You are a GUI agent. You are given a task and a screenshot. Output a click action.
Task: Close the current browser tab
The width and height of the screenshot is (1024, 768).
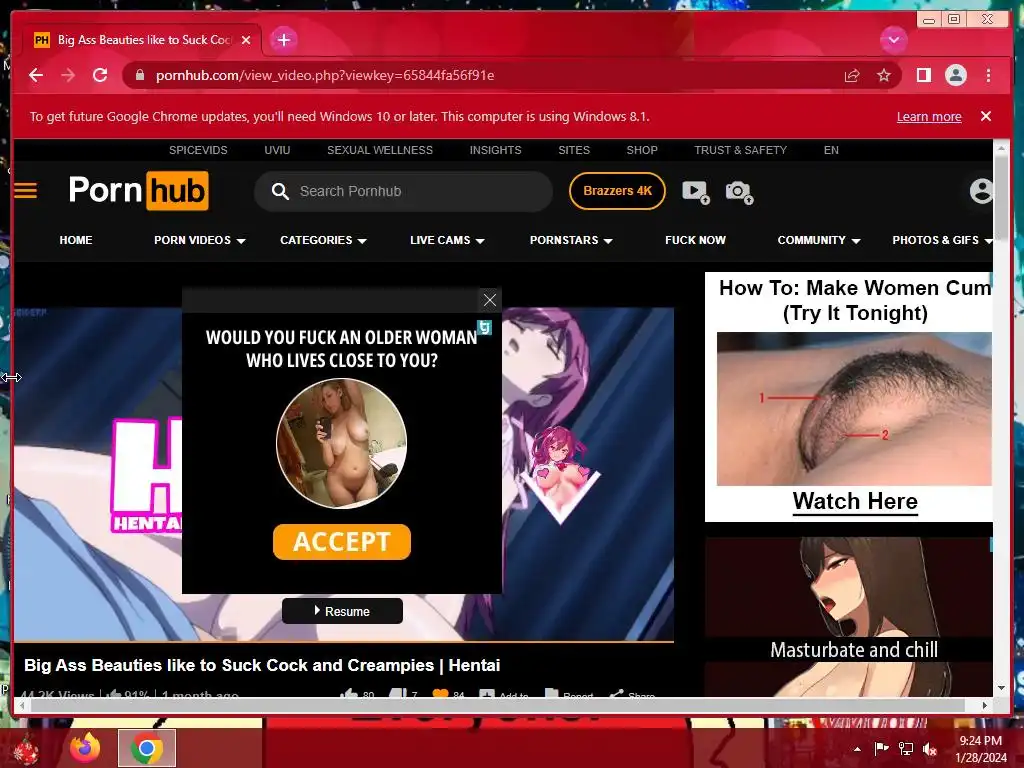(x=246, y=40)
